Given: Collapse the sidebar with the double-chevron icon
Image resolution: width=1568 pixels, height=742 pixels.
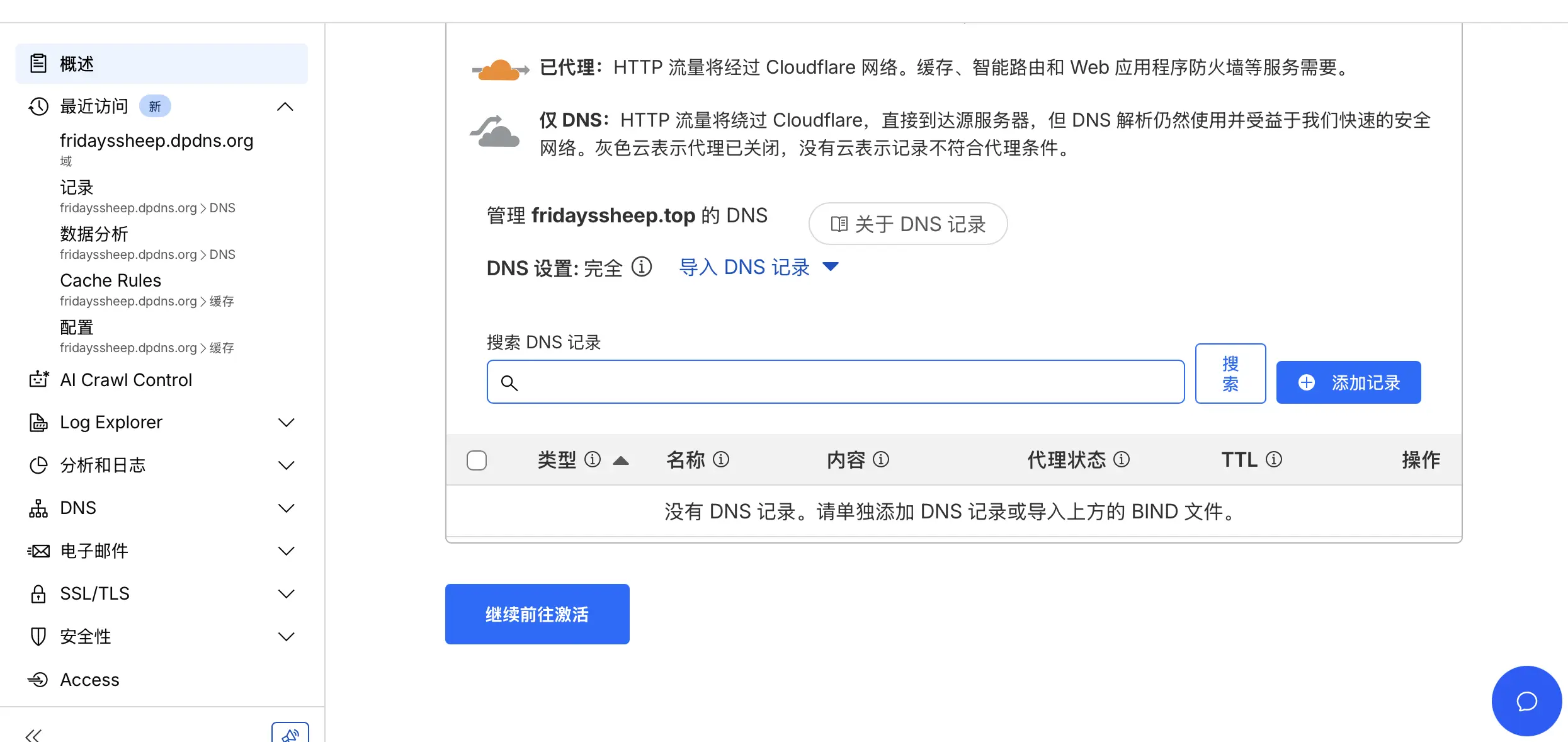Looking at the screenshot, I should [x=33, y=734].
